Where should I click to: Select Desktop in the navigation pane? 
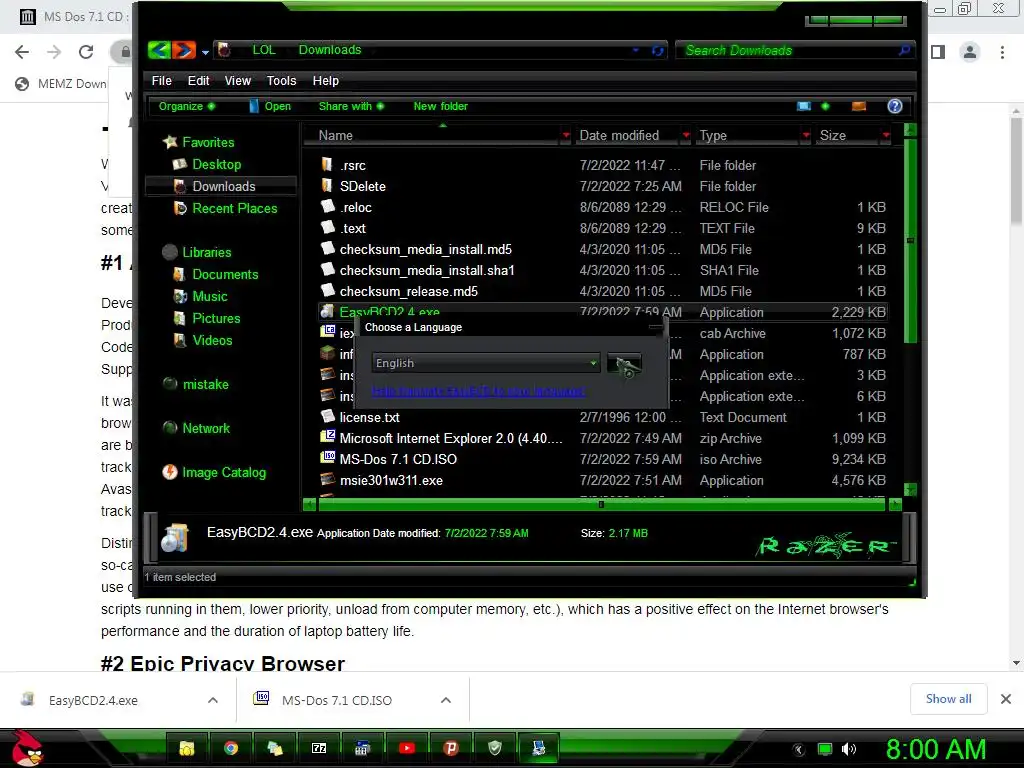coord(207,164)
